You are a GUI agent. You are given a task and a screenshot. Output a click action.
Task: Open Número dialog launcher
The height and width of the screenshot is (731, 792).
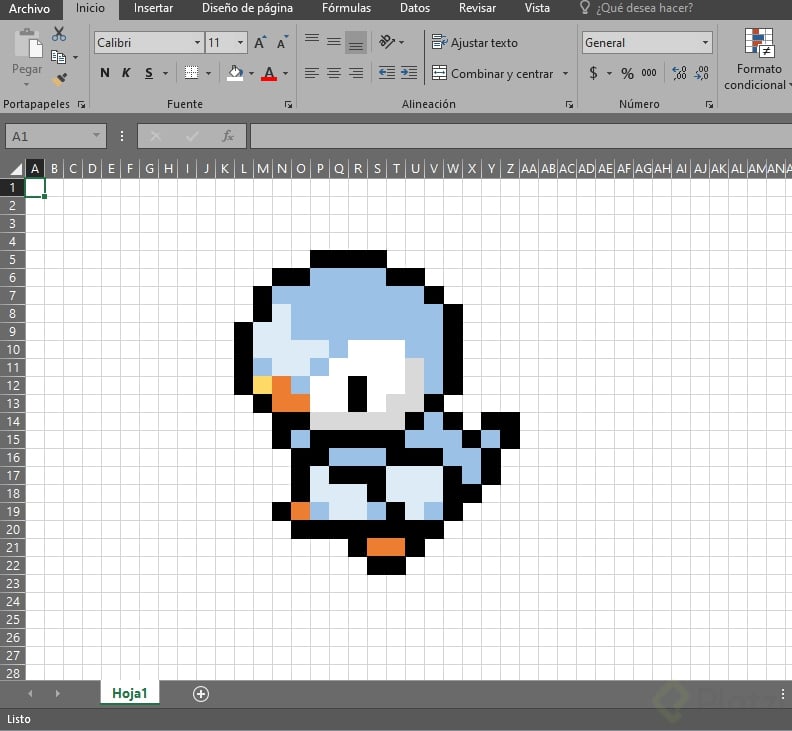tap(709, 105)
